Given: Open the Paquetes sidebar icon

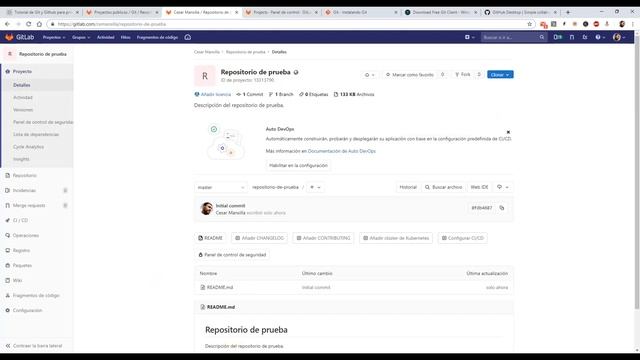Looking at the screenshot, I should point(7,265).
